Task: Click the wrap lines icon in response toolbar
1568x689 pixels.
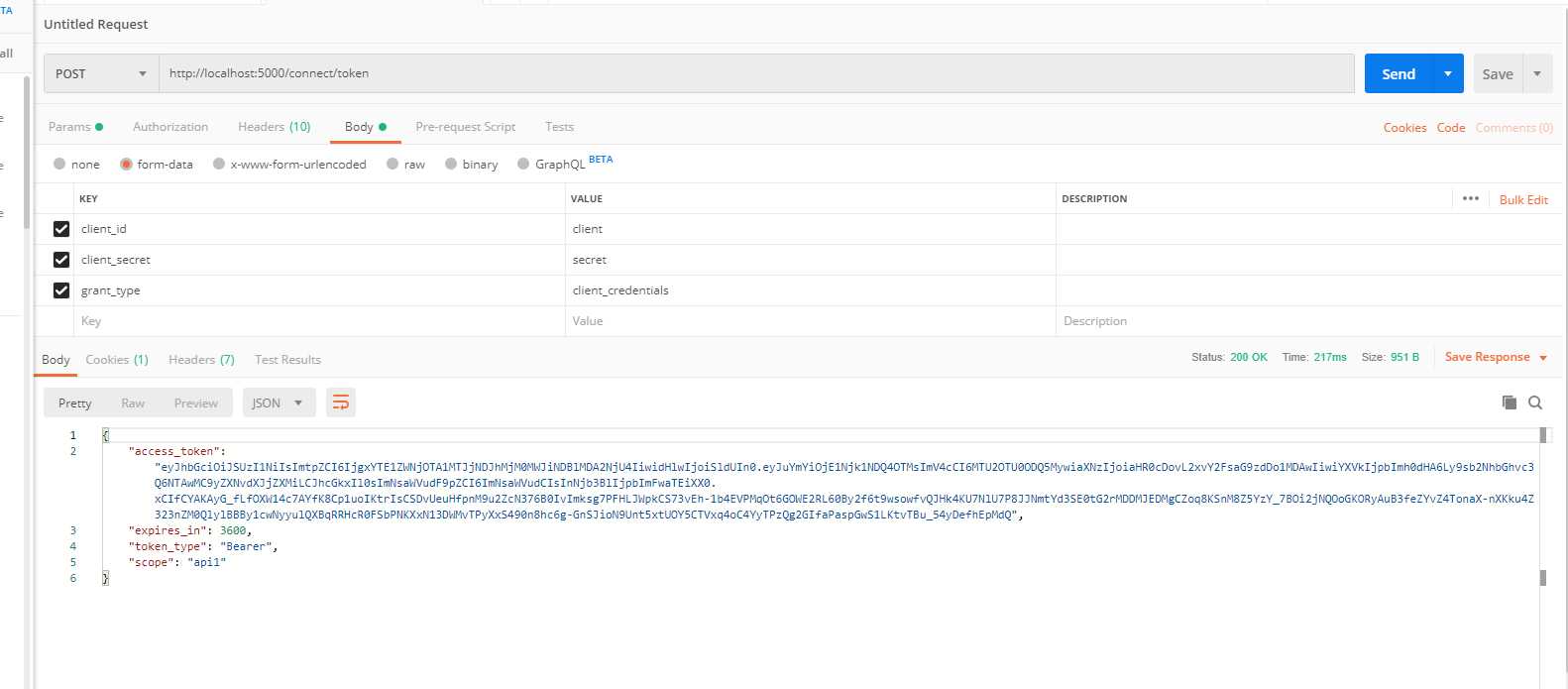Action: coord(341,402)
